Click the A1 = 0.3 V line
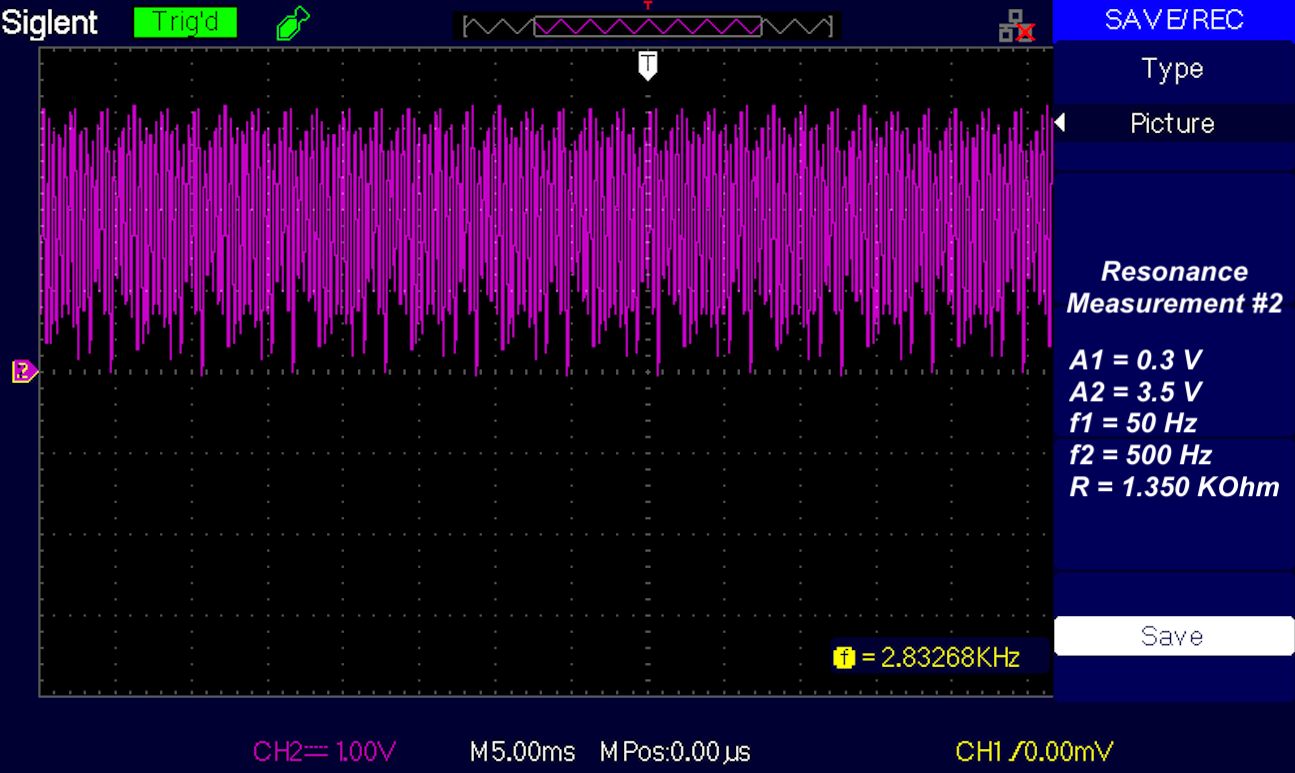Image resolution: width=1295 pixels, height=773 pixels. pos(1135,360)
